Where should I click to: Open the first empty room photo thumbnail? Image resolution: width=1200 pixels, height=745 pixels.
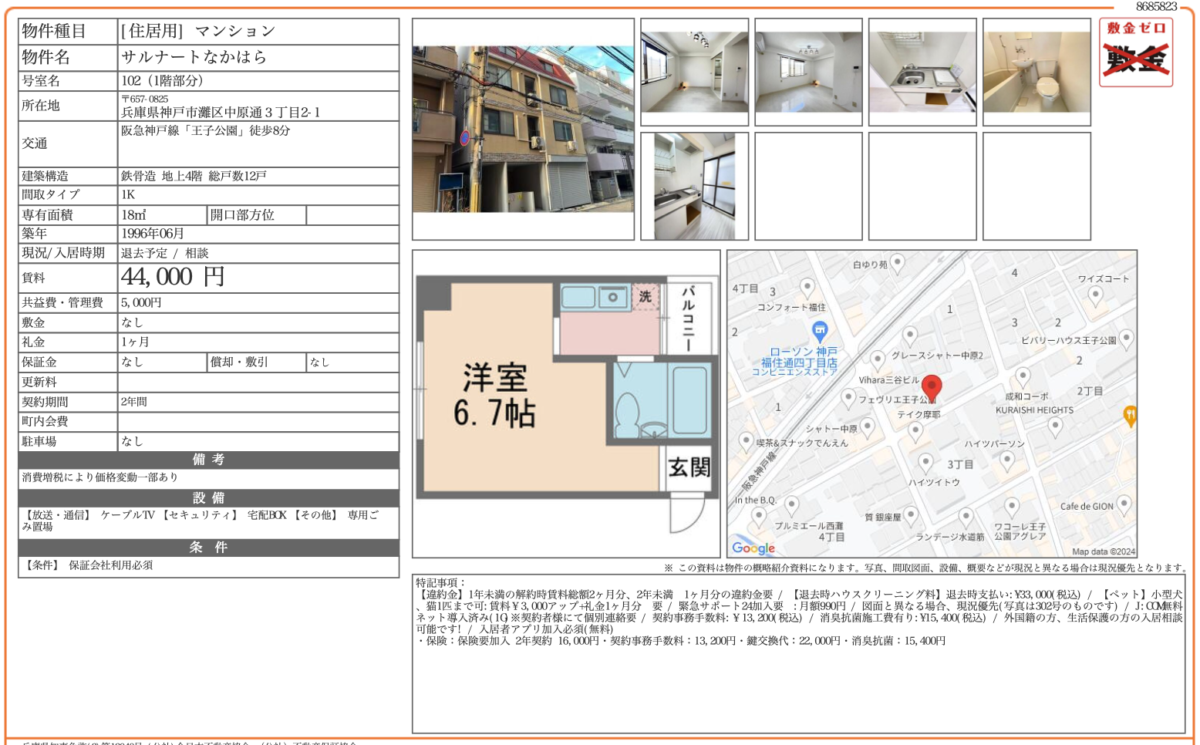coord(694,72)
